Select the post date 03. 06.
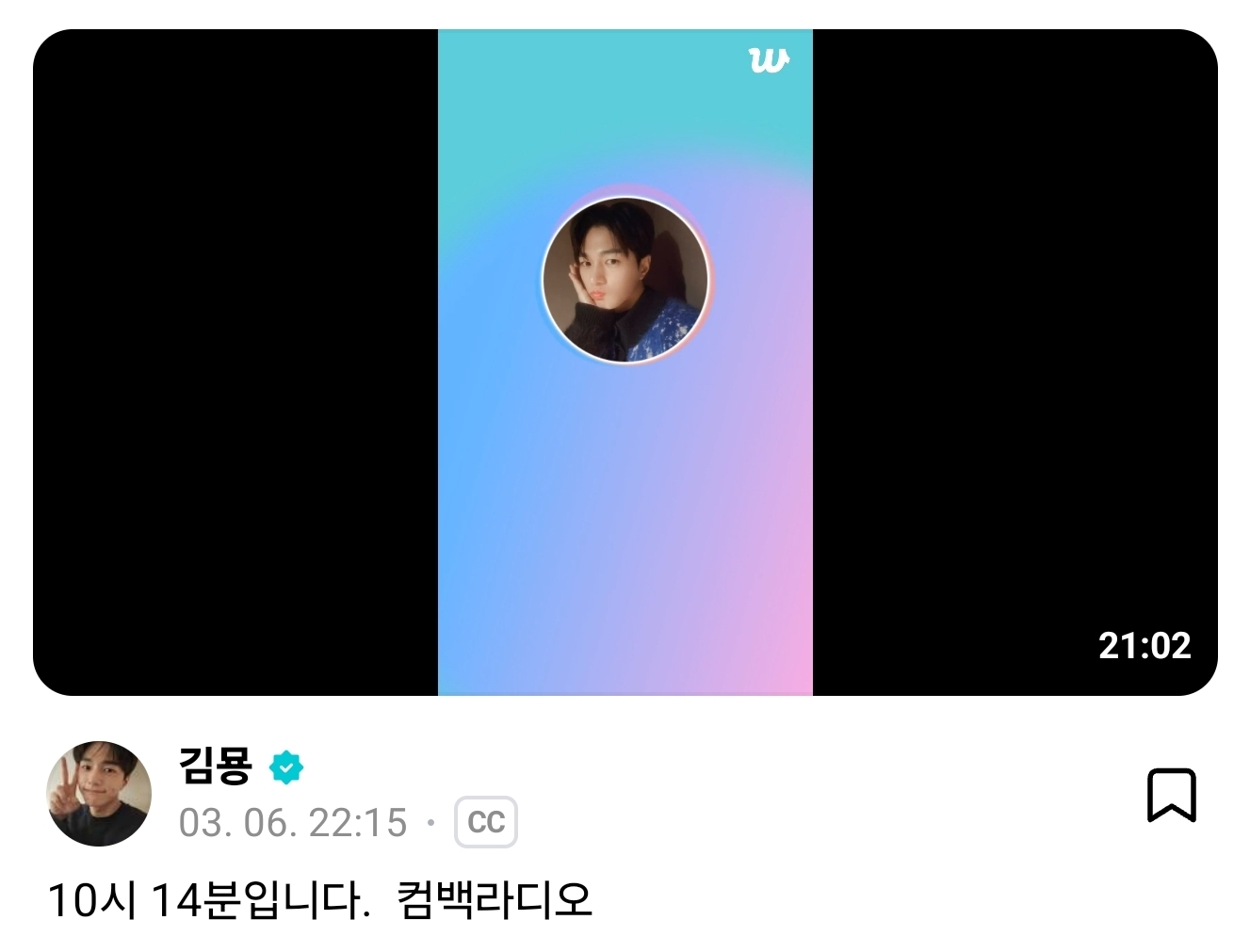The image size is (1250, 952). coord(237,823)
